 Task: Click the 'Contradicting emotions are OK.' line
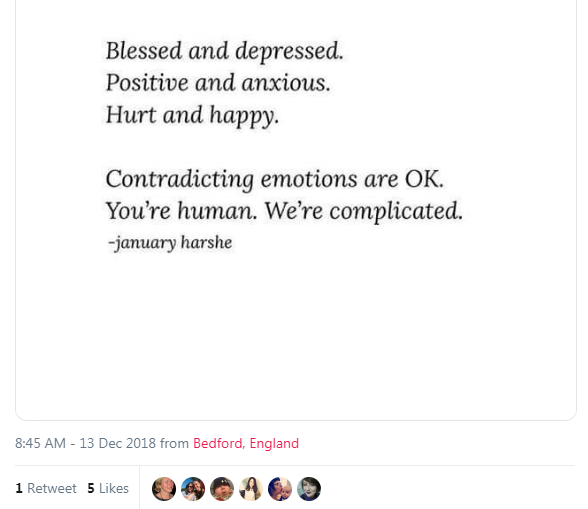tap(274, 179)
